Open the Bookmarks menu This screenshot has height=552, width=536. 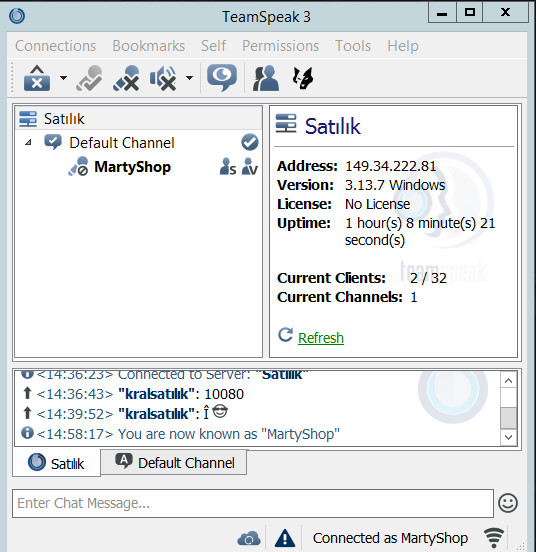tap(149, 46)
